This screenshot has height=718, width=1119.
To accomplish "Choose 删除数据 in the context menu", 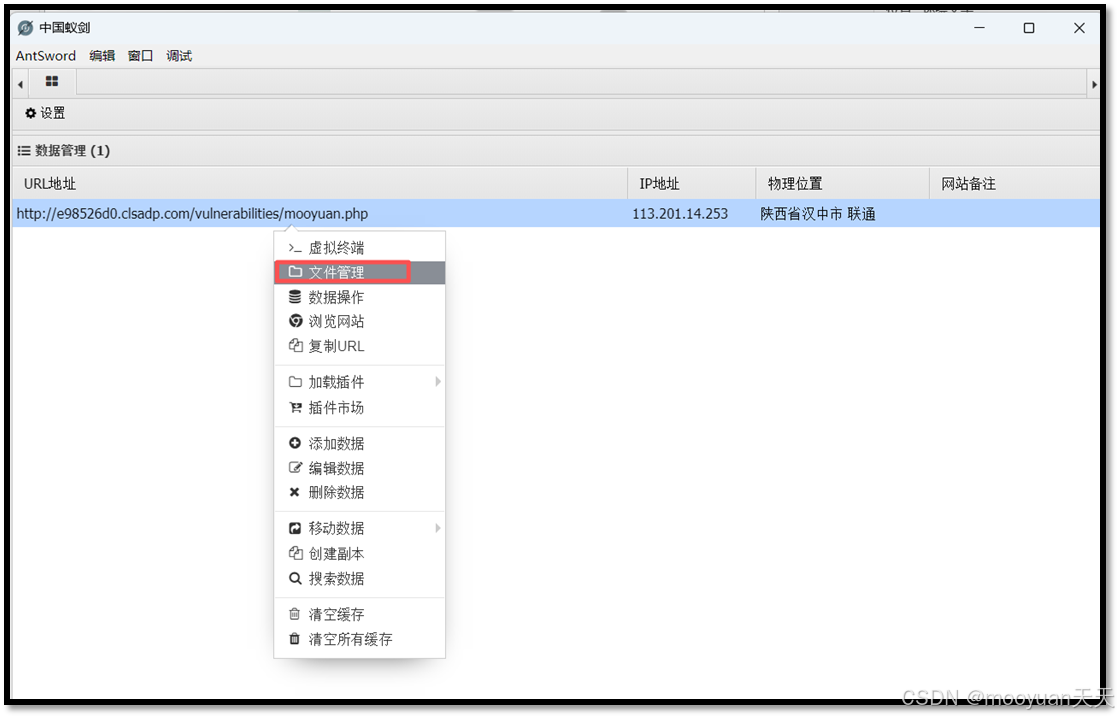I will (360, 492).
